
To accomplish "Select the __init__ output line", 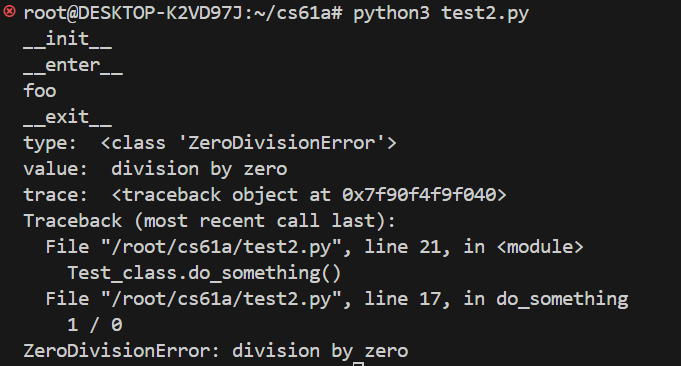I will click(68, 40).
